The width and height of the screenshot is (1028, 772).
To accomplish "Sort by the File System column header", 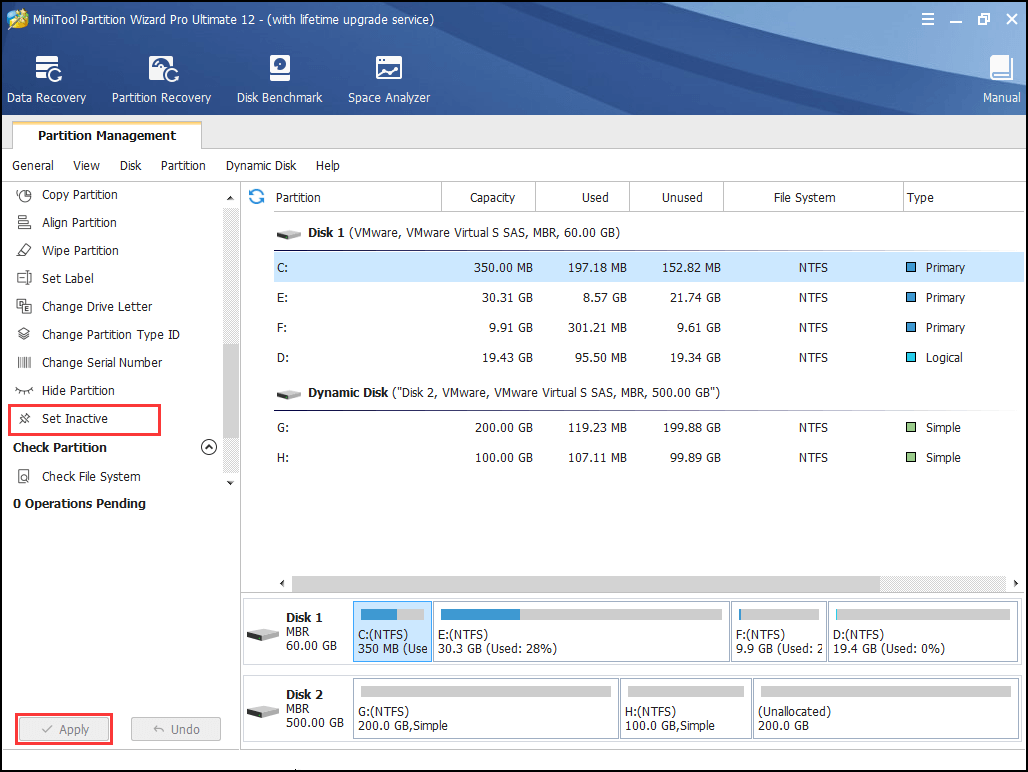I will pyautogui.click(x=813, y=197).
